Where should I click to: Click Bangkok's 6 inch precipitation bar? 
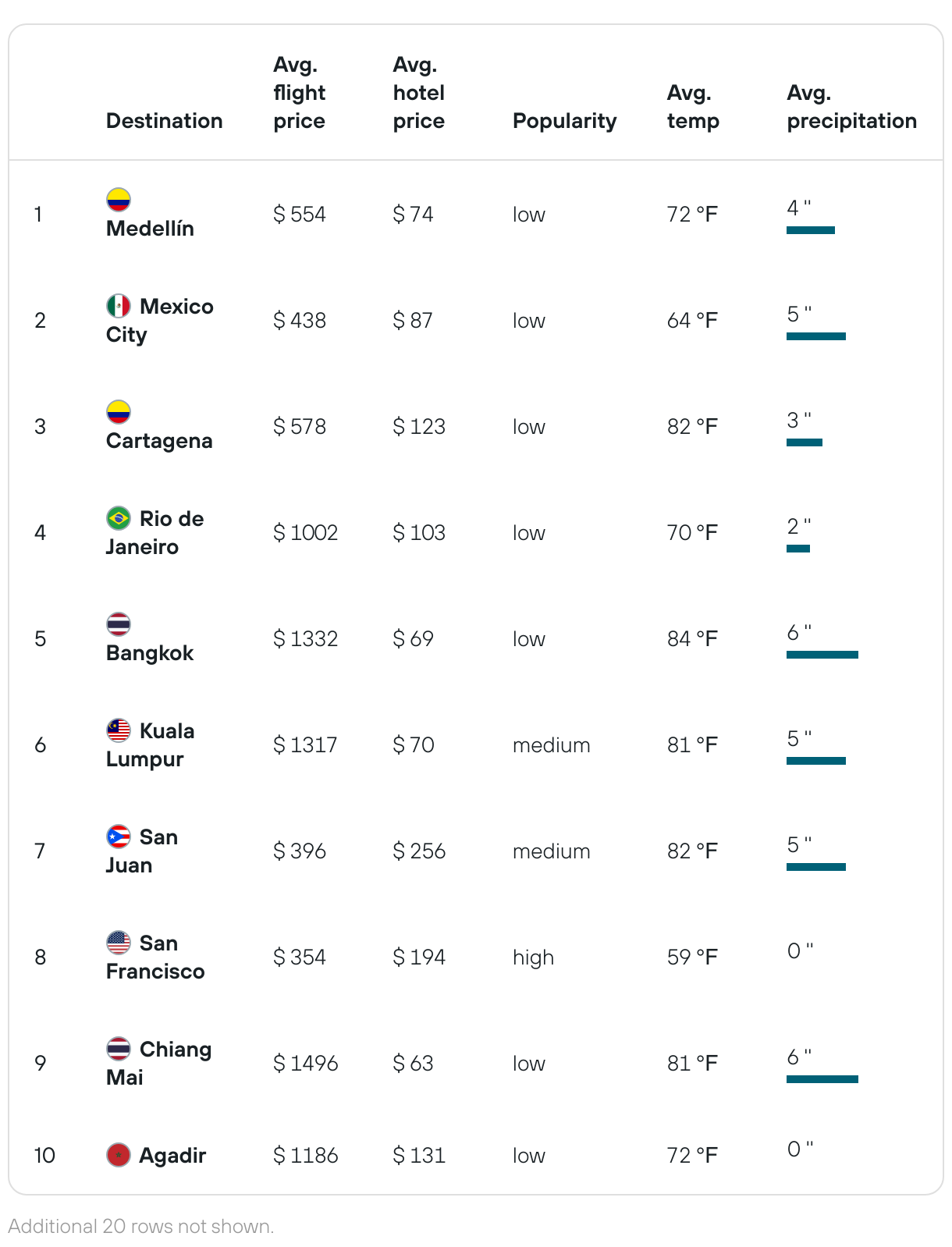pos(822,655)
